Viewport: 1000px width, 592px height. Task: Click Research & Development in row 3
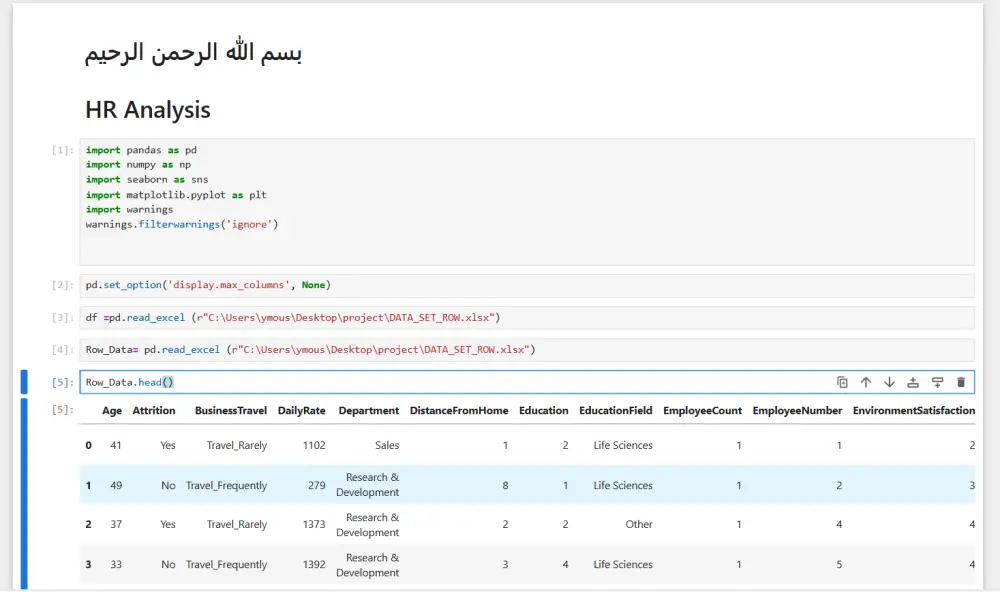pos(368,565)
